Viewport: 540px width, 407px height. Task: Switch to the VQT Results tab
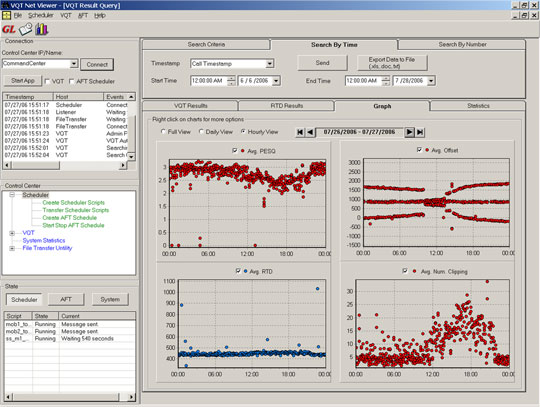click(x=190, y=106)
